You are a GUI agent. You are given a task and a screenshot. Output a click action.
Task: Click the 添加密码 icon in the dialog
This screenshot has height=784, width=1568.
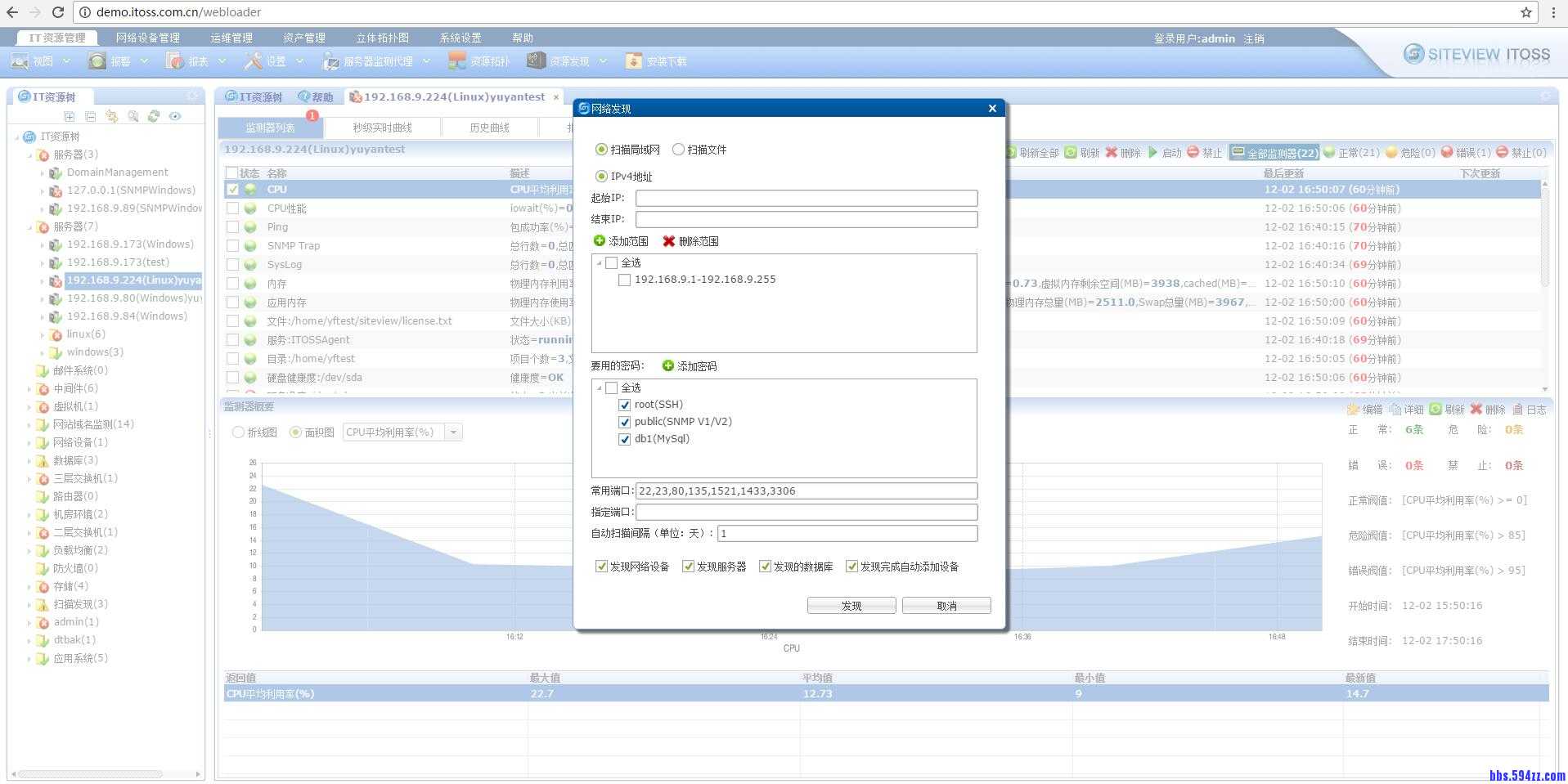pyautogui.click(x=667, y=365)
